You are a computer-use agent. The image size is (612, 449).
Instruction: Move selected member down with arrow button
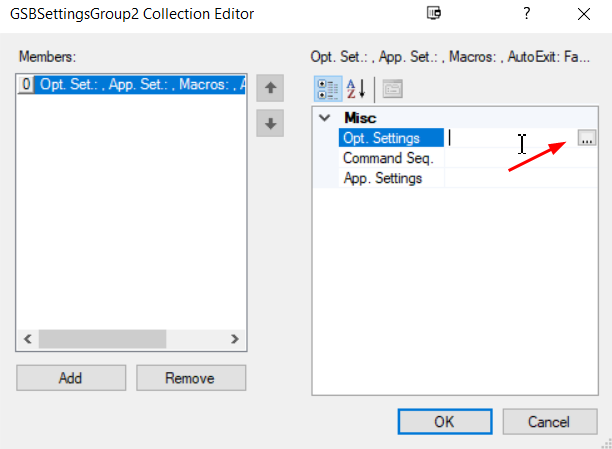pos(268,124)
